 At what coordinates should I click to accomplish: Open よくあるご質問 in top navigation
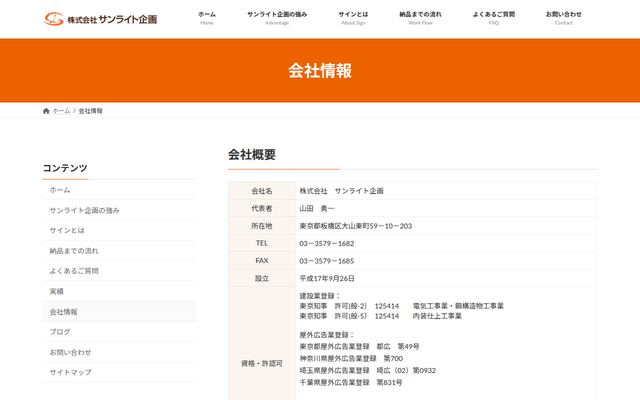coord(493,18)
